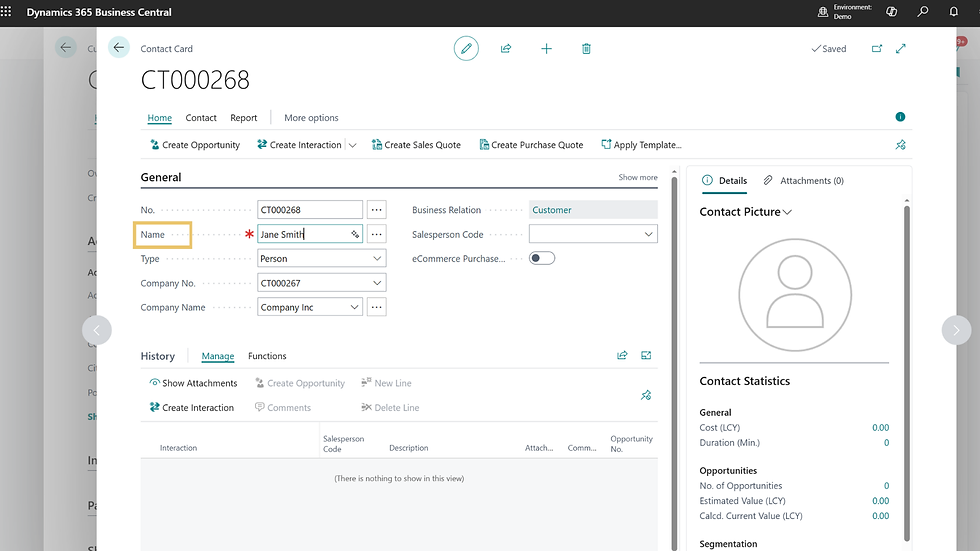This screenshot has width=980, height=551.
Task: Click Apply Template
Action: tap(641, 145)
